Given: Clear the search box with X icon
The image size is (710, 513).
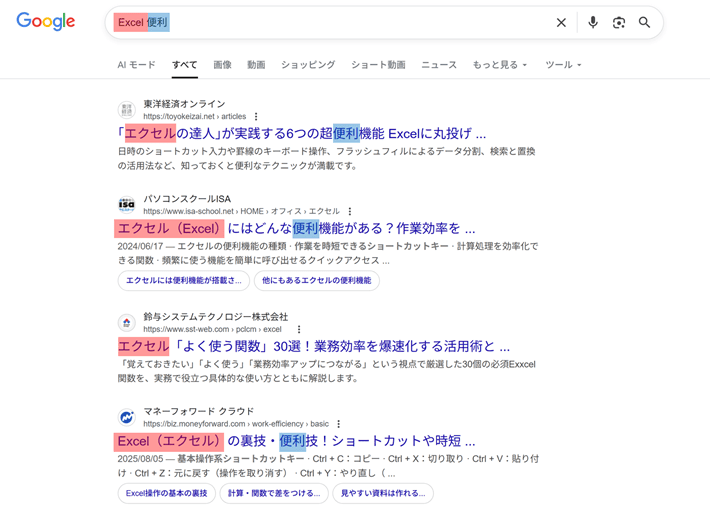Looking at the screenshot, I should click(561, 22).
